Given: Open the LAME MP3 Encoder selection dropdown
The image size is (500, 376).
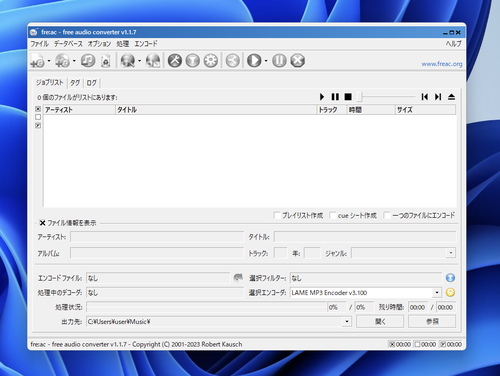Looking at the screenshot, I should point(437,292).
